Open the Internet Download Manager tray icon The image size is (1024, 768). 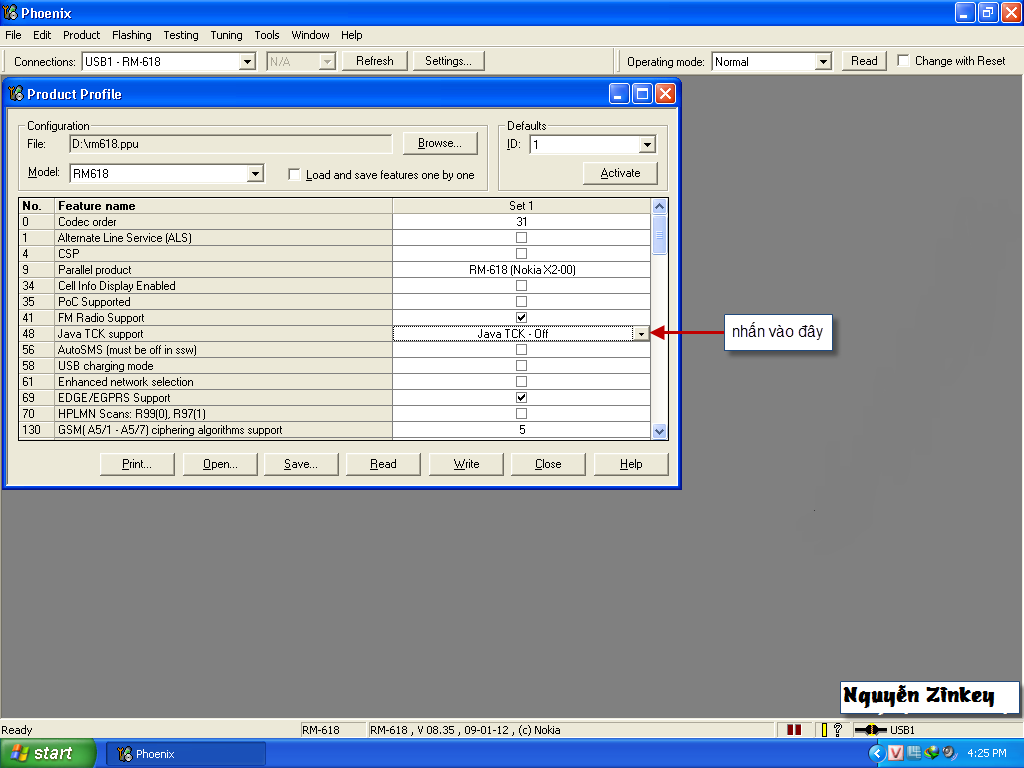click(x=931, y=753)
